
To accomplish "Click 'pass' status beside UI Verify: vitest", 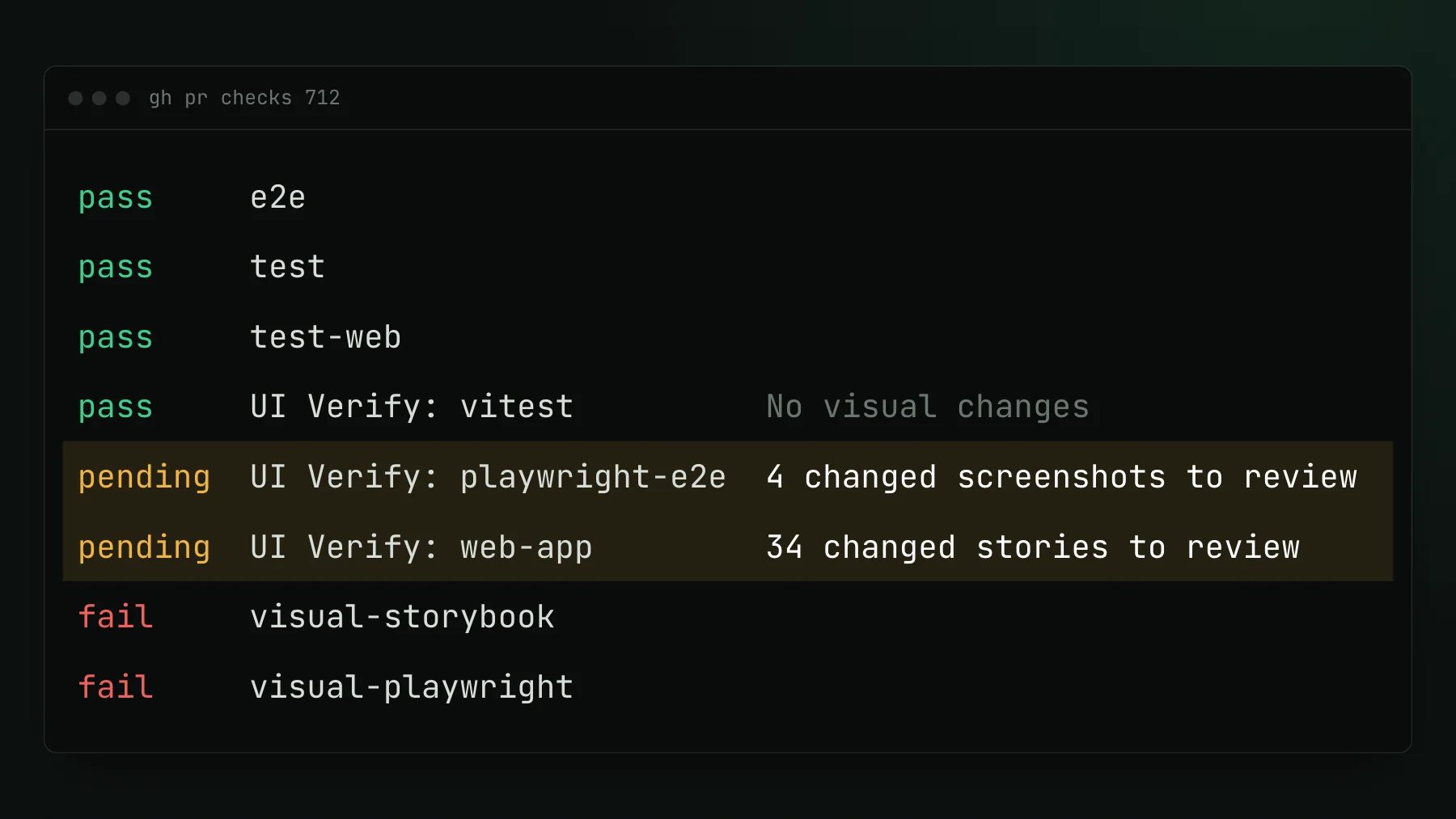I will 116,407.
